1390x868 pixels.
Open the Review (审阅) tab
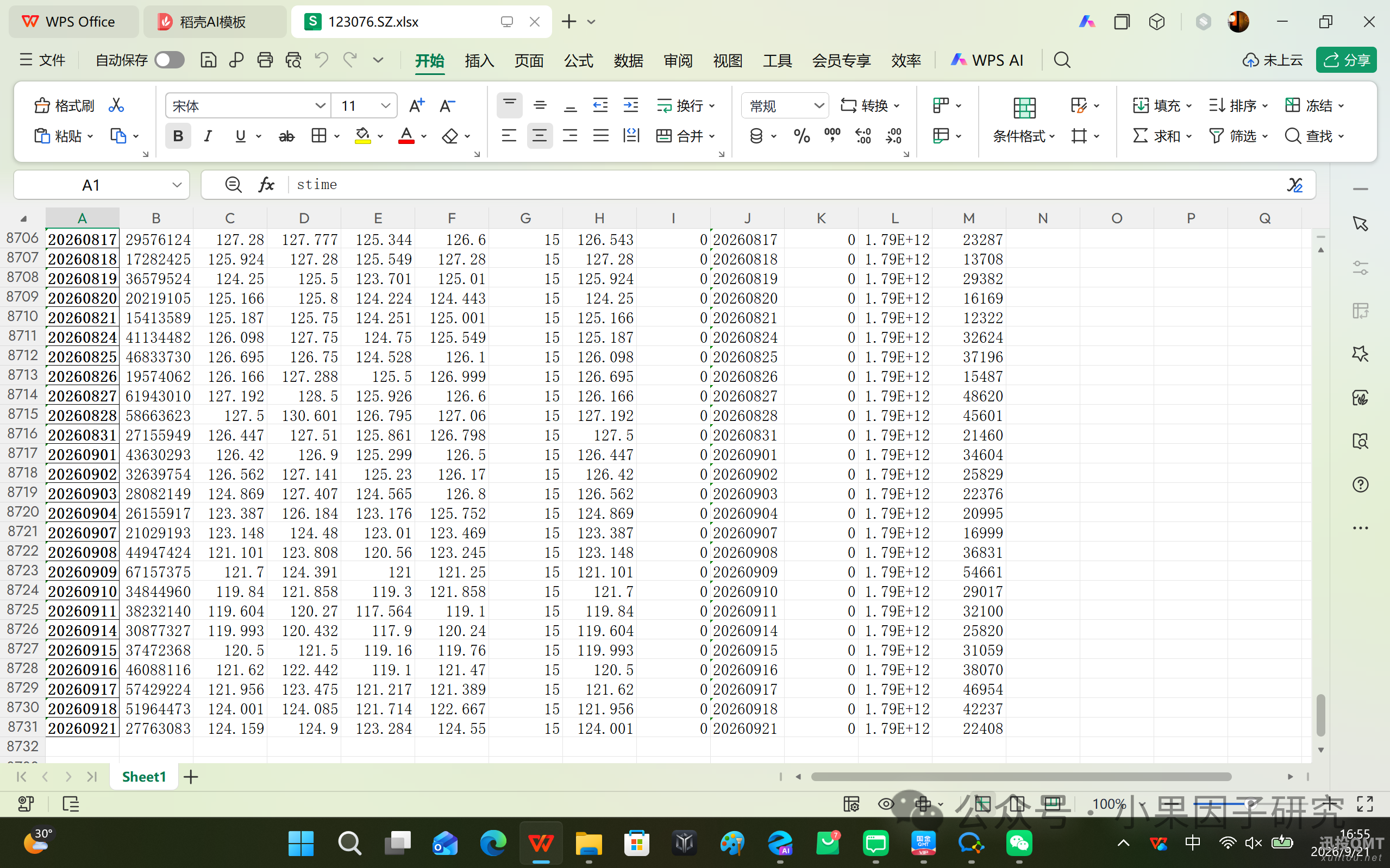(678, 60)
